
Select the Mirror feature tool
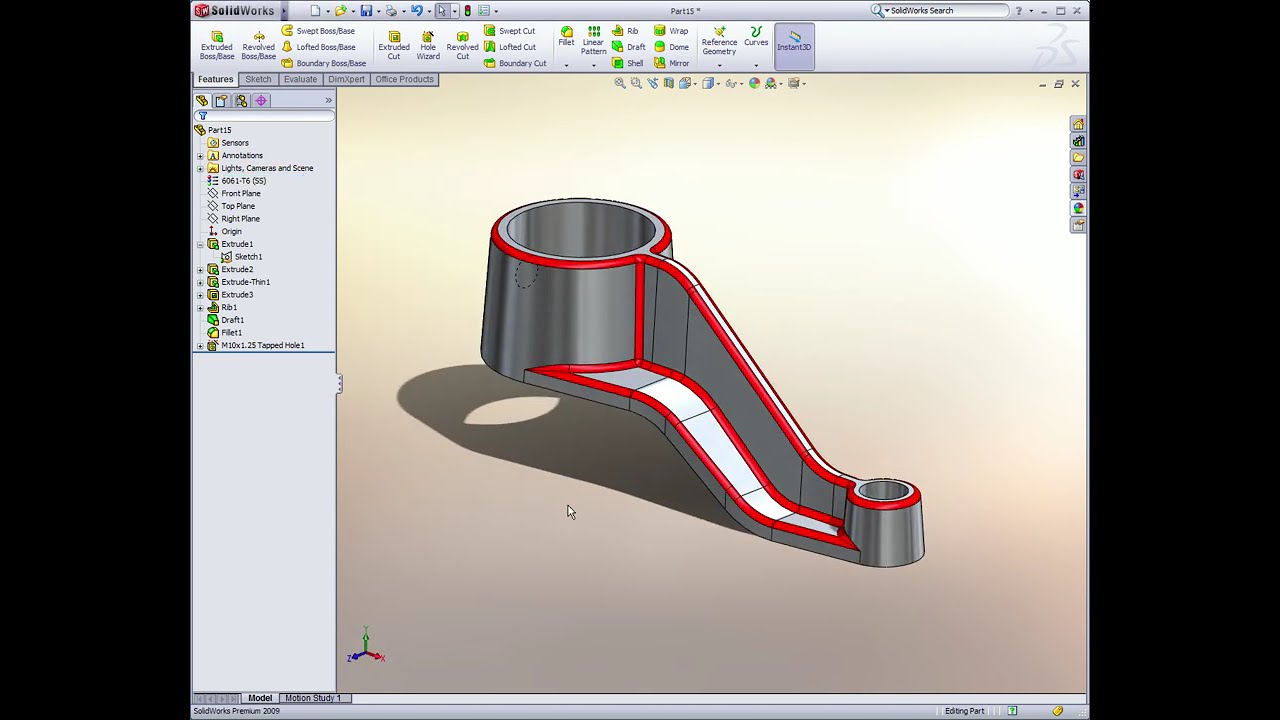pyautogui.click(x=672, y=63)
